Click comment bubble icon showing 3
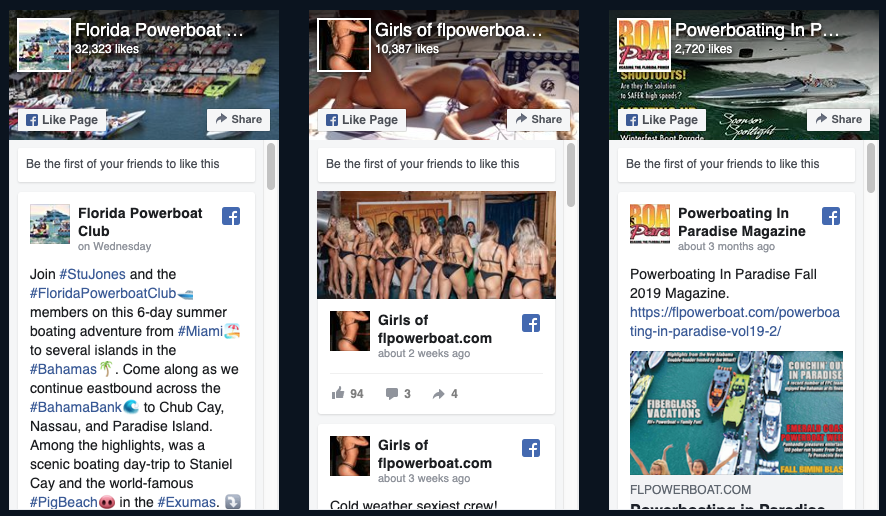This screenshot has height=516, width=886. (x=392, y=393)
